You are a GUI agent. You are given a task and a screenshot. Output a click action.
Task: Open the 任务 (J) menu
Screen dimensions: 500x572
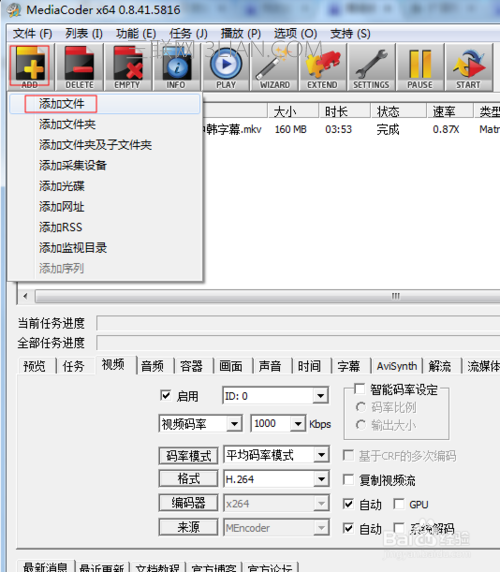(x=189, y=34)
